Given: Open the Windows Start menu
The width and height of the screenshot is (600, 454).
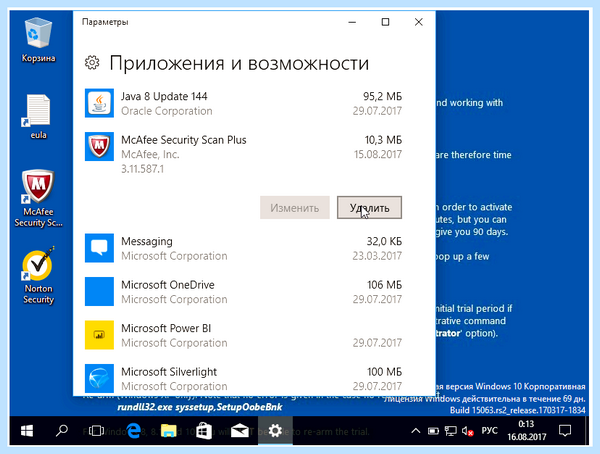Looking at the screenshot, I should point(27,431).
